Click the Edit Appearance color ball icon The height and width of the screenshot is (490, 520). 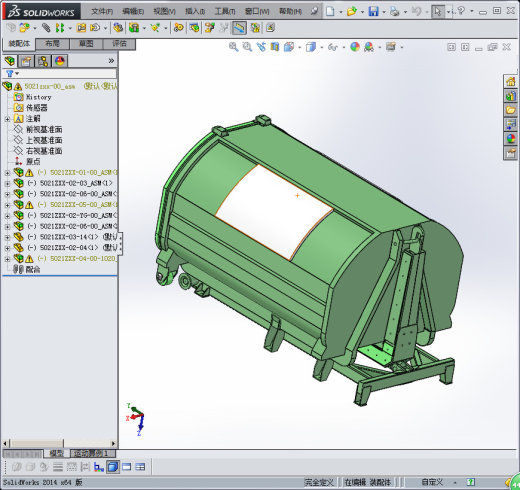point(355,47)
